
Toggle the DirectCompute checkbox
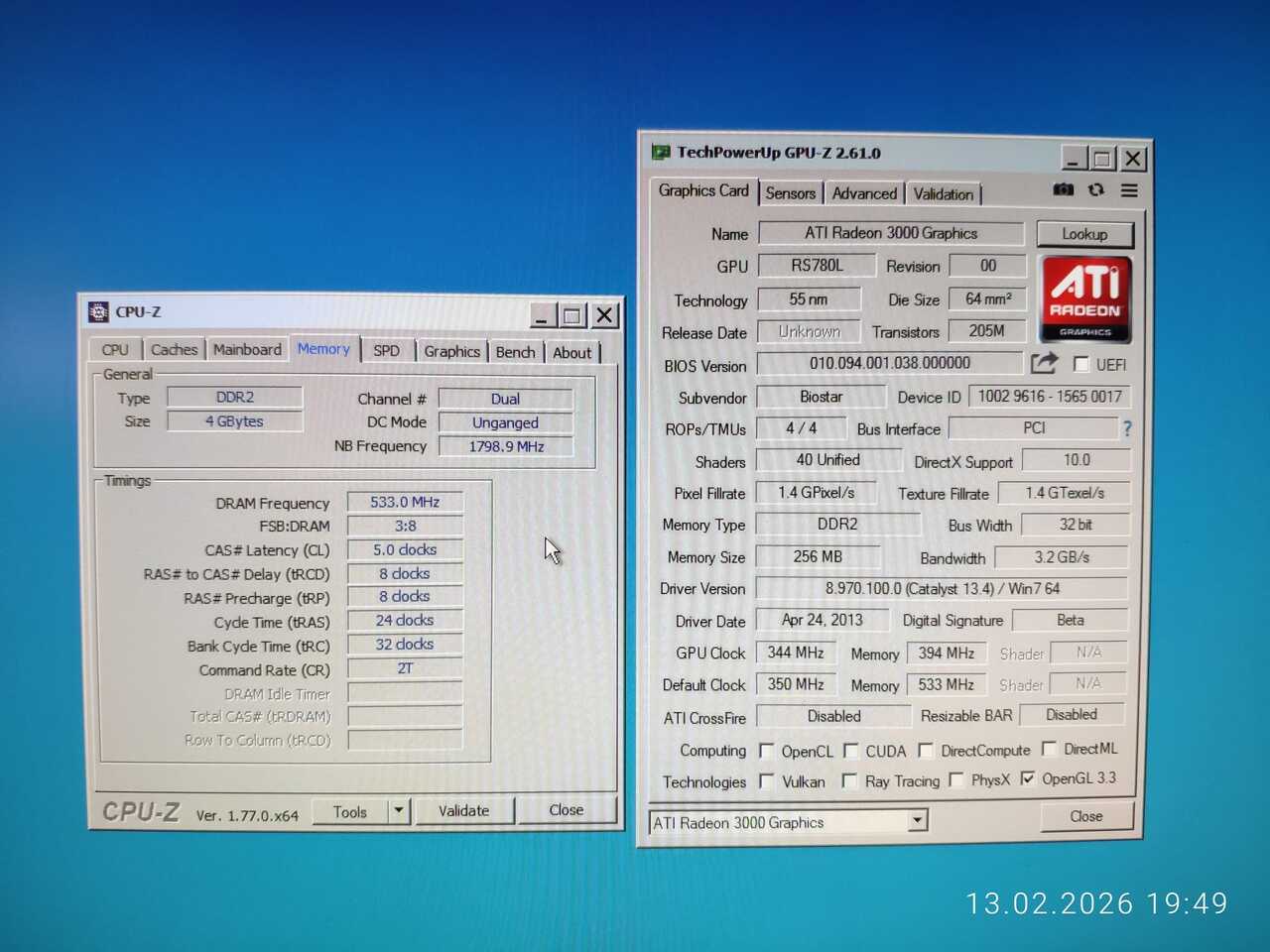coord(926,750)
